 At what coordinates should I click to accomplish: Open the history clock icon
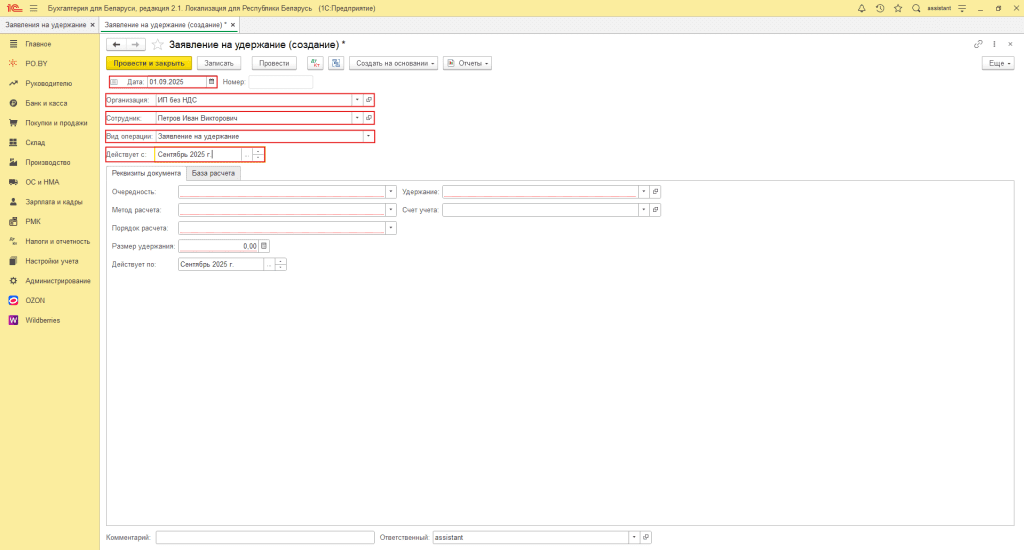880,8
